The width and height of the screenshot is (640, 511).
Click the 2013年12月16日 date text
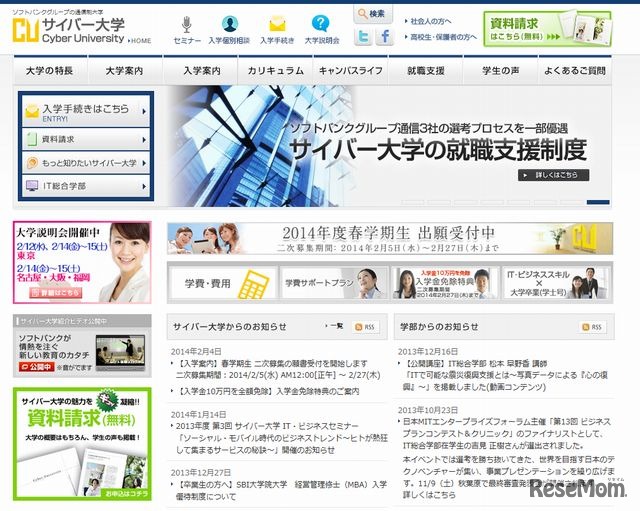click(x=428, y=351)
